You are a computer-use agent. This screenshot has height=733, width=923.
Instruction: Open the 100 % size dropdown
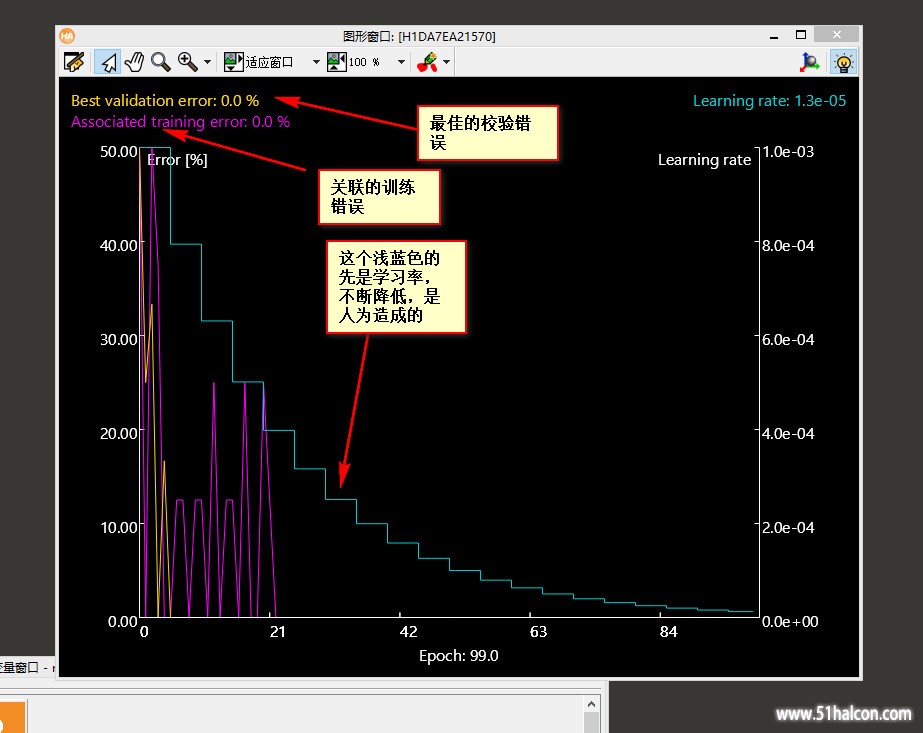pos(401,62)
